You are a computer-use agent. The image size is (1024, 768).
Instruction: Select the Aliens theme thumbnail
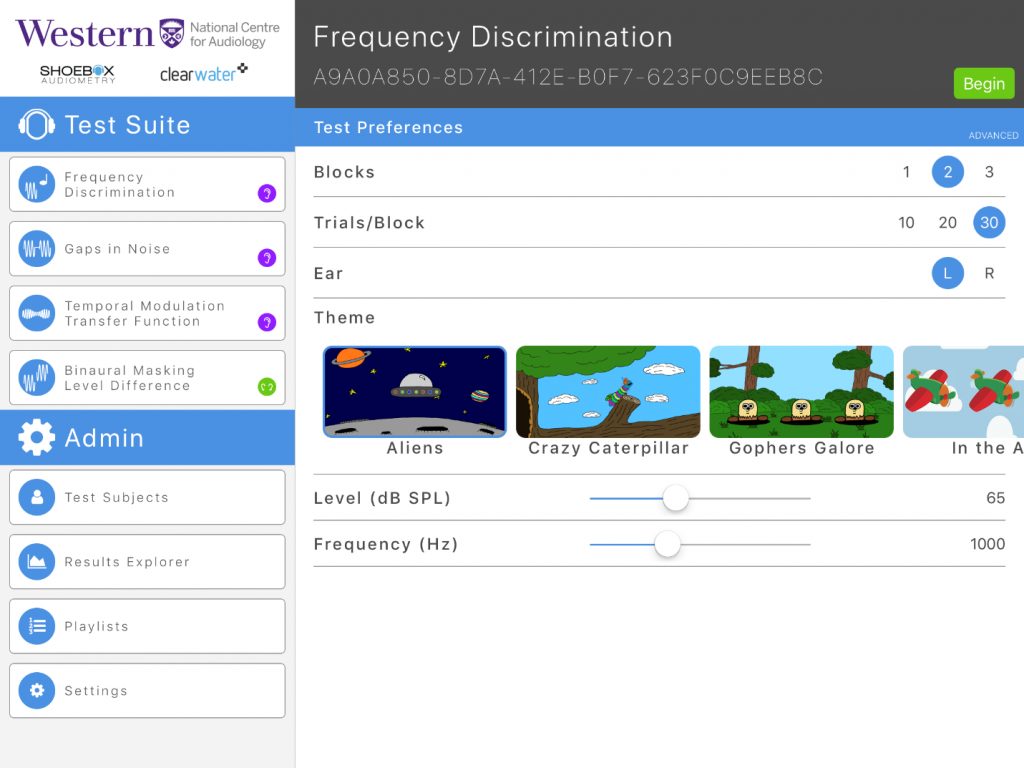(415, 392)
